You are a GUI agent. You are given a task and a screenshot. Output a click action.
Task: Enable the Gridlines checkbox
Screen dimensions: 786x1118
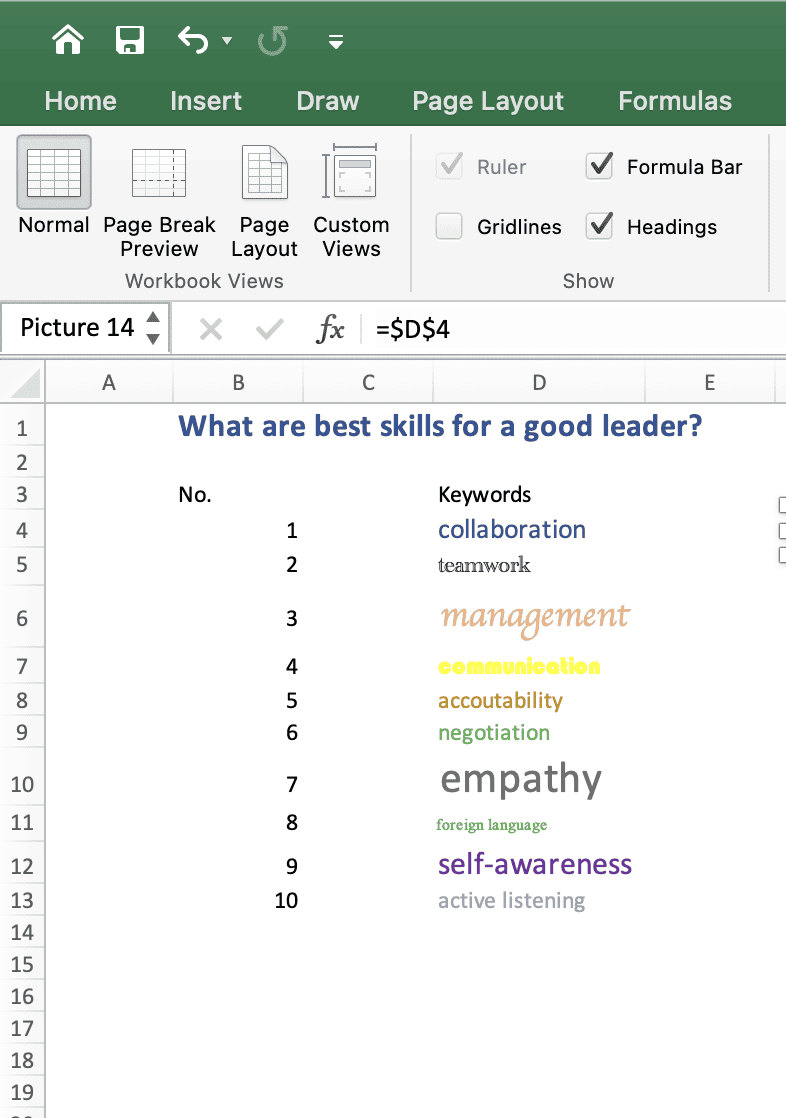point(449,226)
